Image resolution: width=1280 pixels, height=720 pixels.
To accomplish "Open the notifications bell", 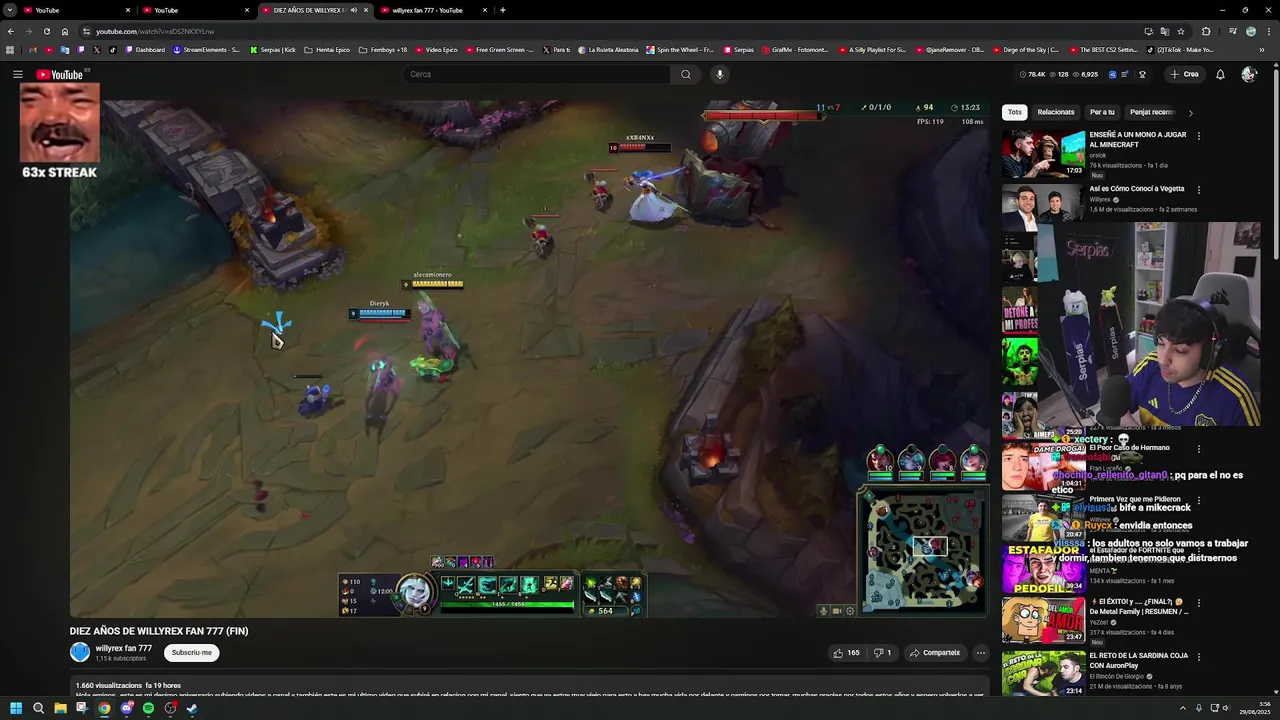I will pyautogui.click(x=1220, y=74).
